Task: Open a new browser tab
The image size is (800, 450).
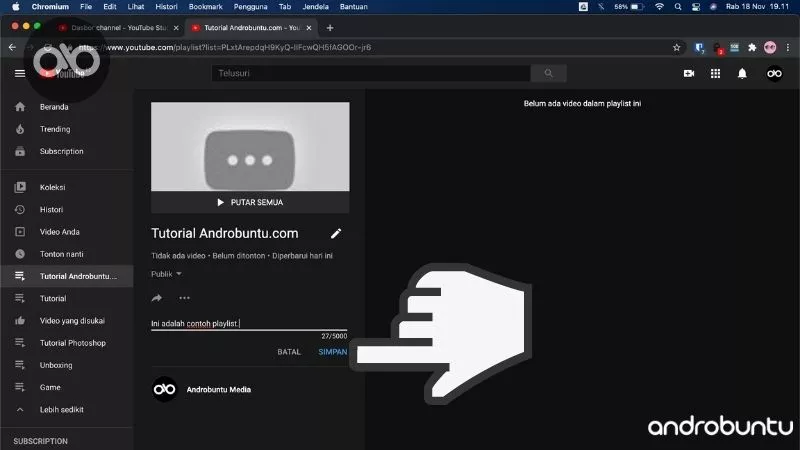Action: 330,28
